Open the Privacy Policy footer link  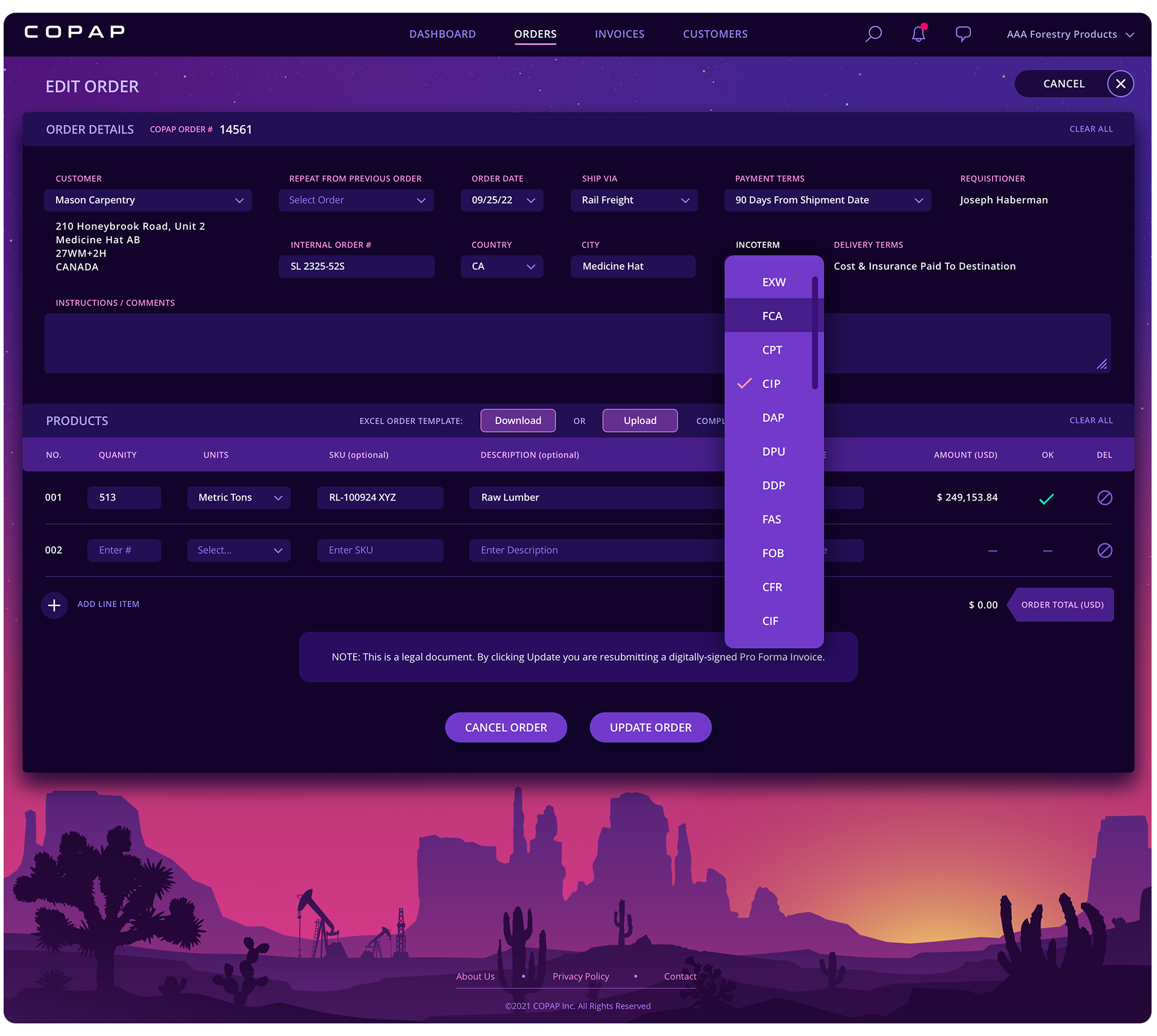tap(581, 976)
